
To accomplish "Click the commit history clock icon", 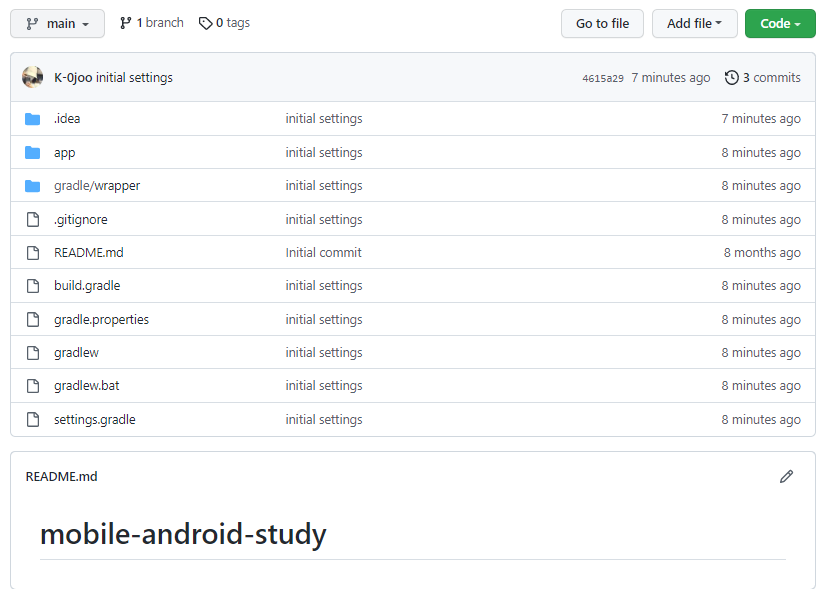I will click(x=732, y=77).
